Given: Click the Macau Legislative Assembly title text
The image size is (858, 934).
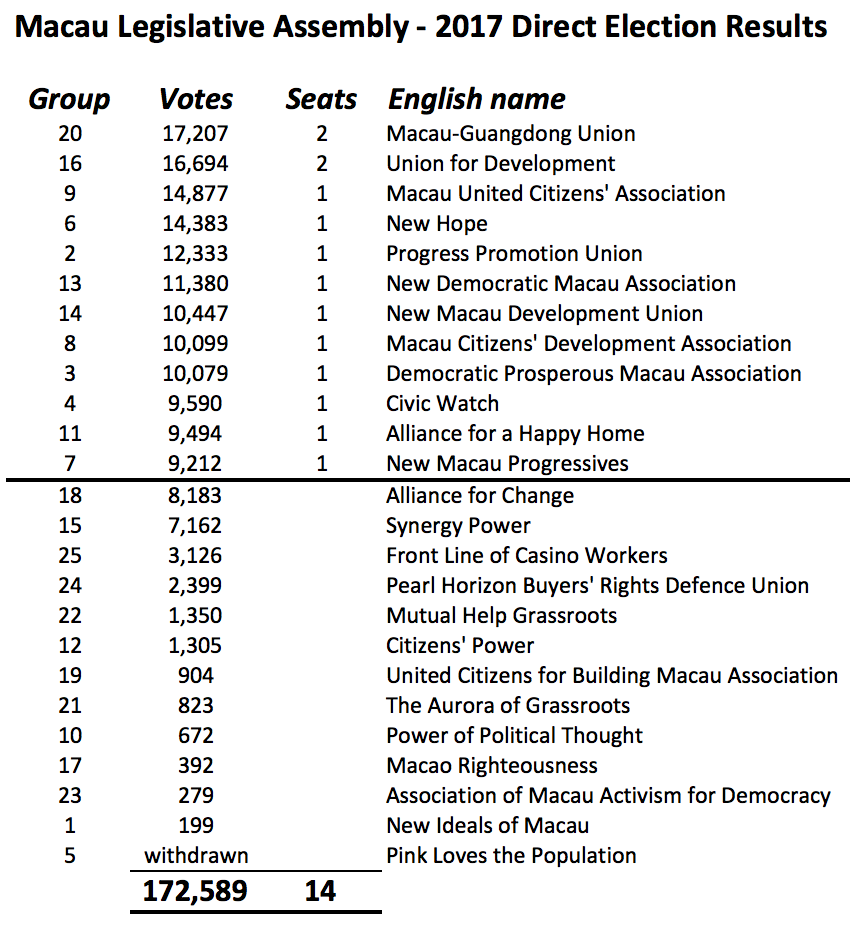Looking at the screenshot, I should [422, 26].
